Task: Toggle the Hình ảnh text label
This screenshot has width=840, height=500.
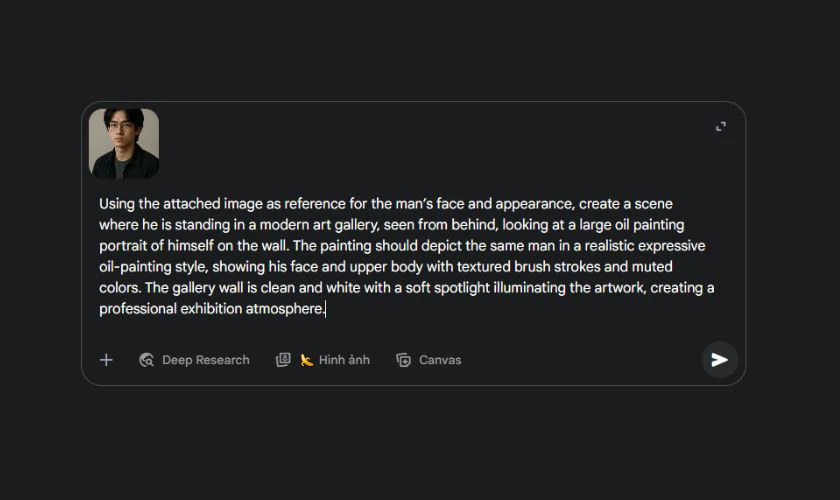Action: (x=344, y=360)
